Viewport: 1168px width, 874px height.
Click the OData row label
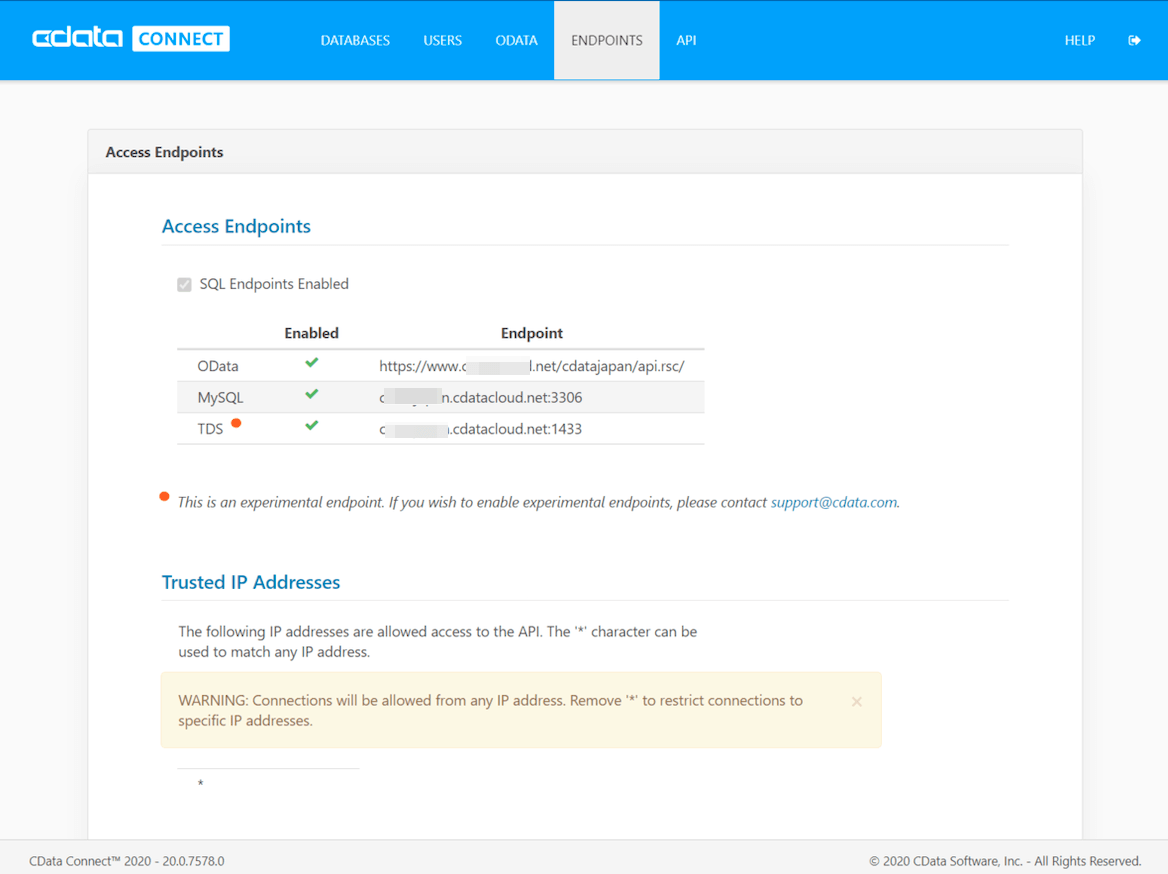pos(218,366)
